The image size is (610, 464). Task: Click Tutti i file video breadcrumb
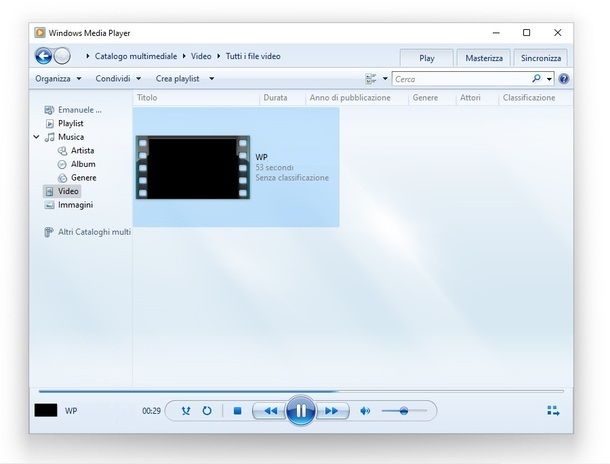click(253, 56)
